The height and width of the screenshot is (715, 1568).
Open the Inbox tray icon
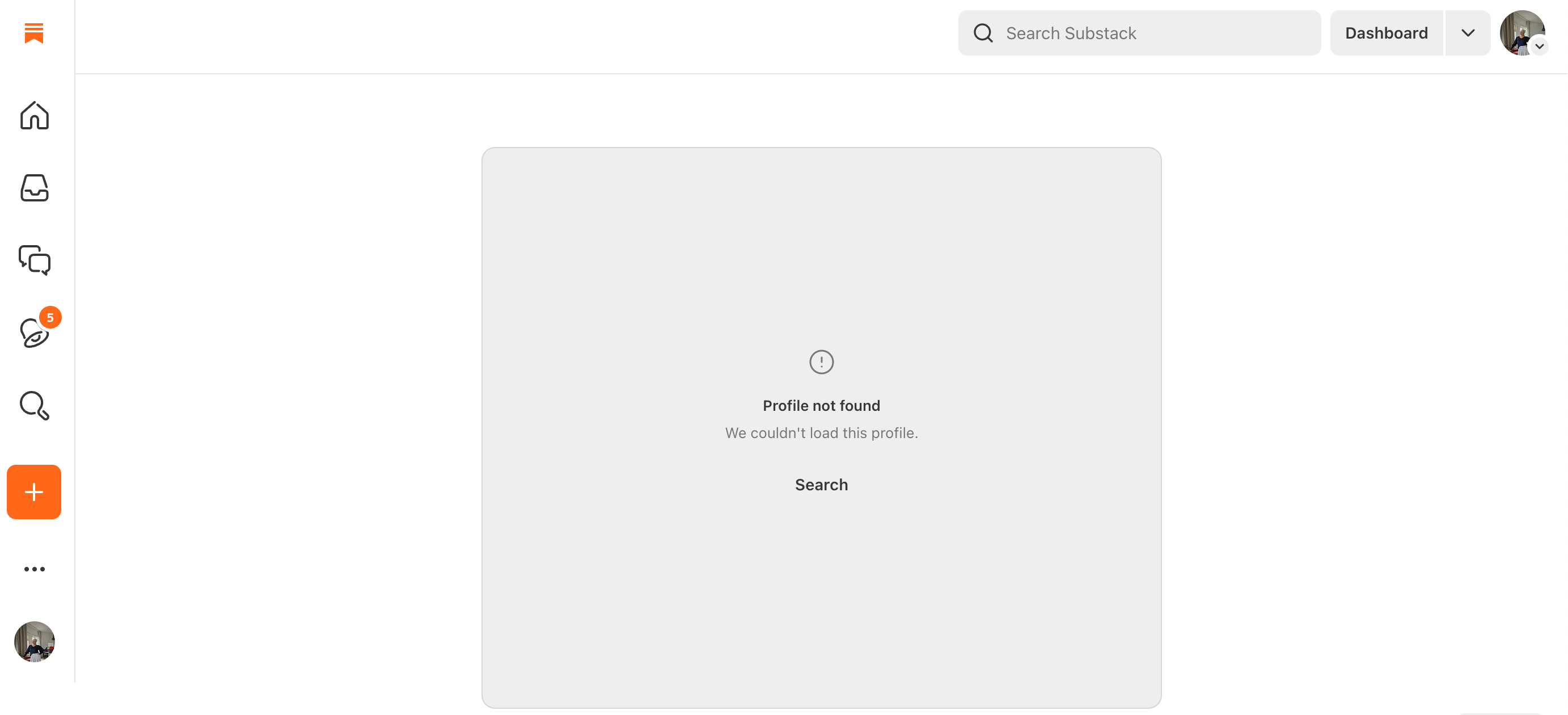34,188
